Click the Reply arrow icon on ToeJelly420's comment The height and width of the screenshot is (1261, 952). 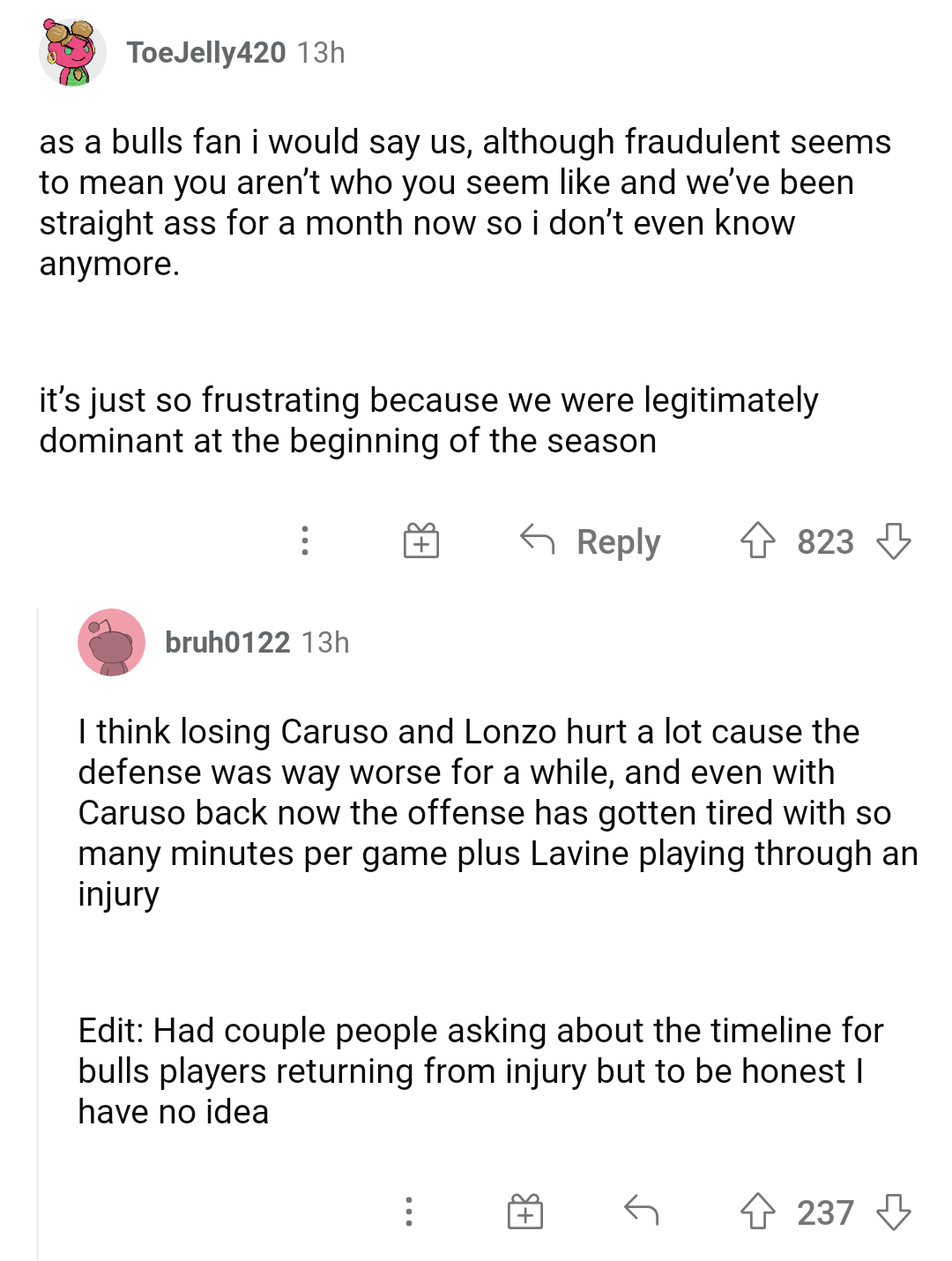coord(537,539)
